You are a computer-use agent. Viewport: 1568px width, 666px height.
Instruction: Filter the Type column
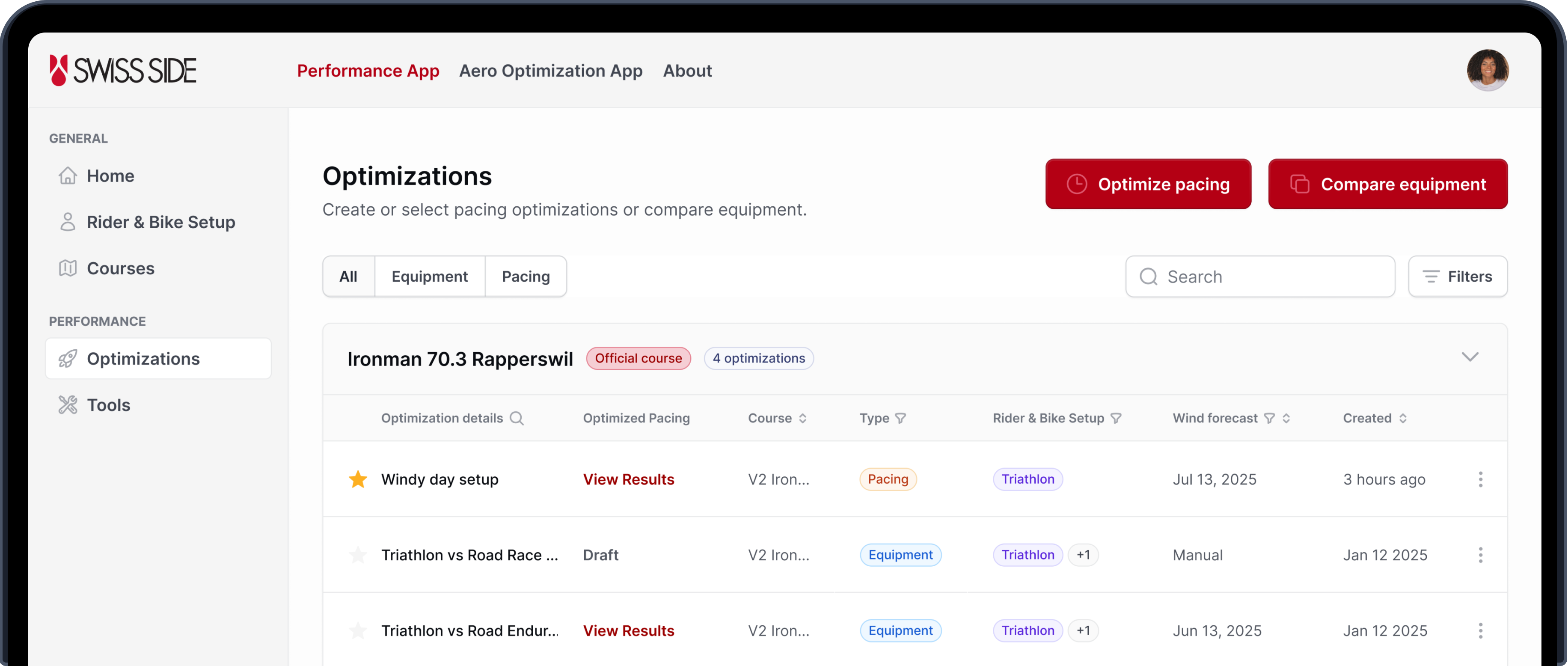tap(901, 418)
